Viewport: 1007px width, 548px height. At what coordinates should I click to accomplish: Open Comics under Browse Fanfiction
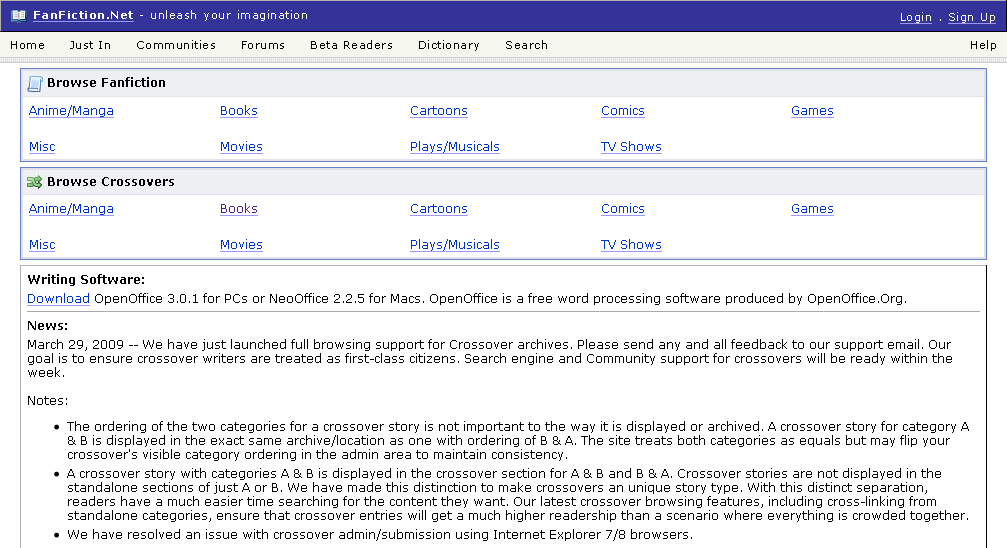622,110
